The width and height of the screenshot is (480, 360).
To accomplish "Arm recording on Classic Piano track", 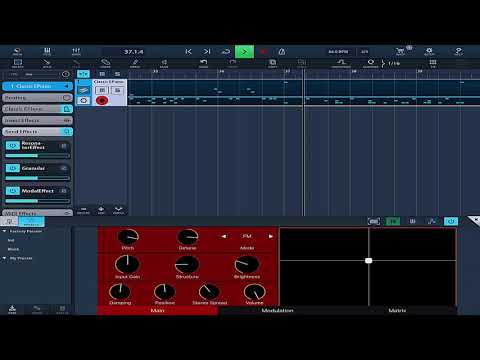I will tap(102, 100).
